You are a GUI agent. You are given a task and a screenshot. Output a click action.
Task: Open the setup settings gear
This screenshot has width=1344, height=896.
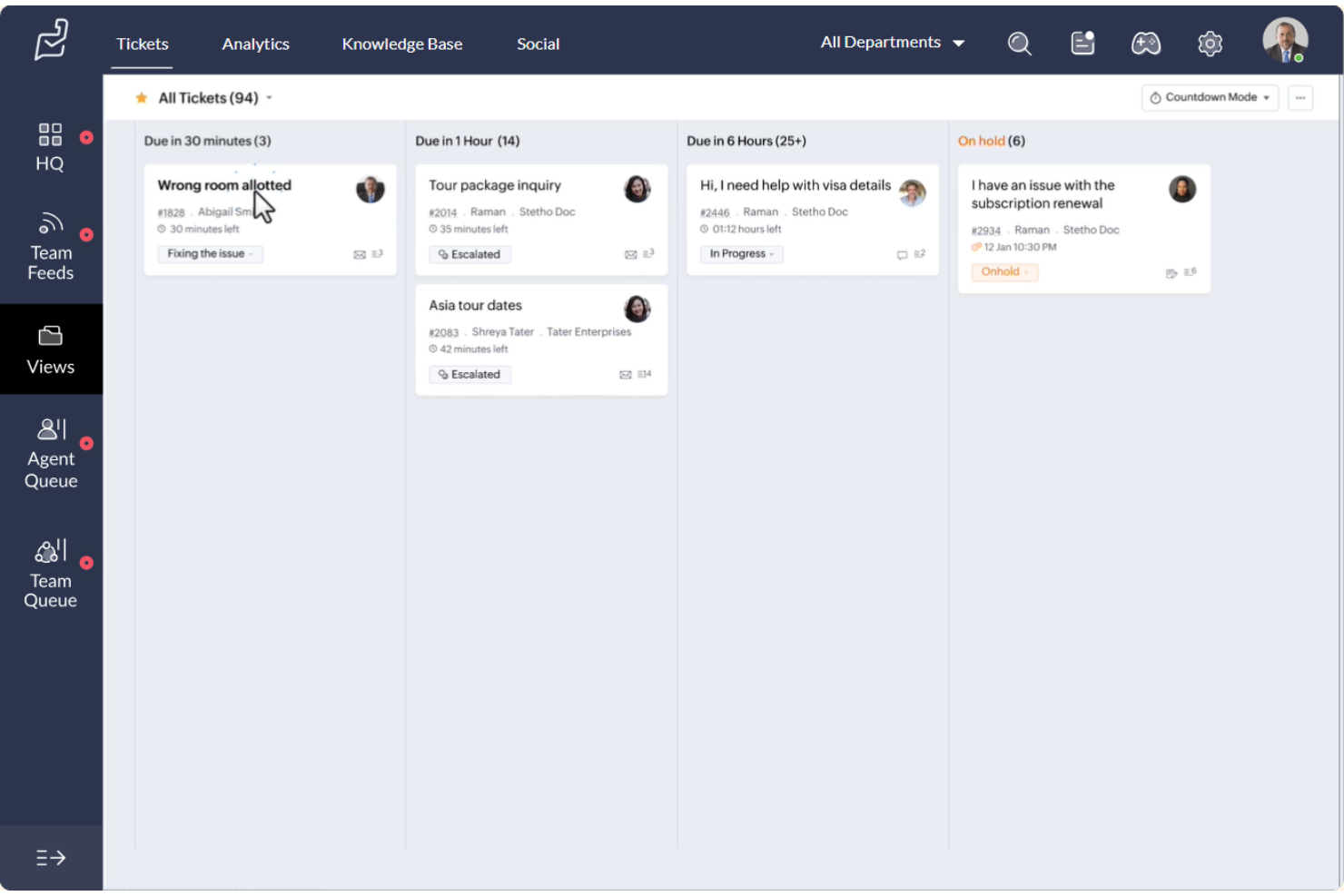coord(1210,43)
